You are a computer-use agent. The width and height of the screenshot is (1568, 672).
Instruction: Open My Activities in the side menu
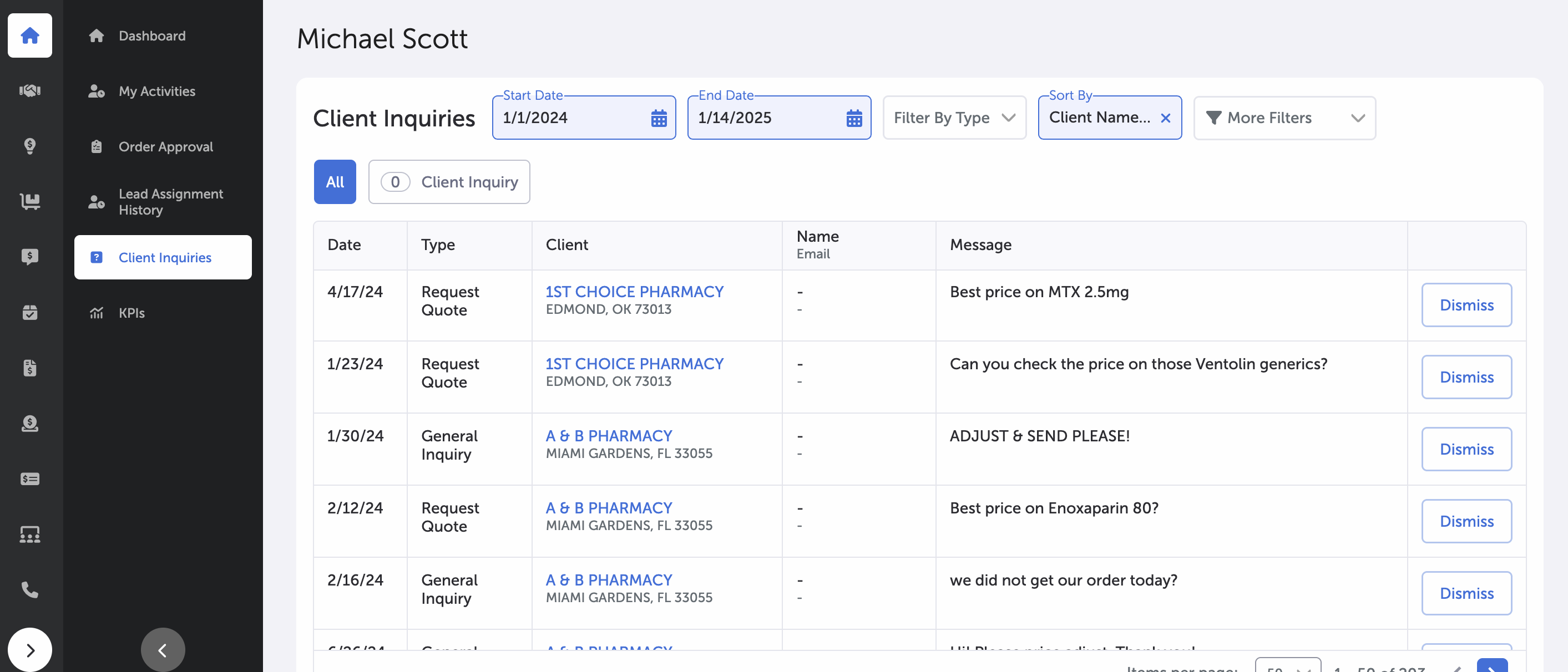(163, 91)
